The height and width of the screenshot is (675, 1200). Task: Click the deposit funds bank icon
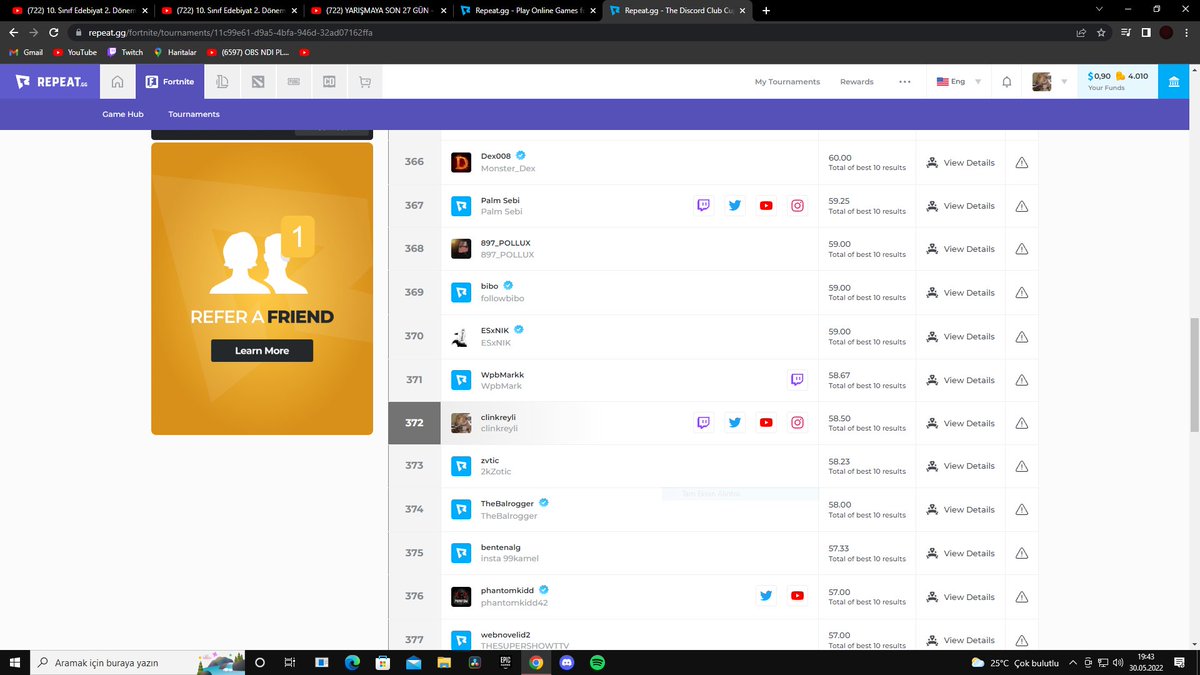tap(1174, 81)
